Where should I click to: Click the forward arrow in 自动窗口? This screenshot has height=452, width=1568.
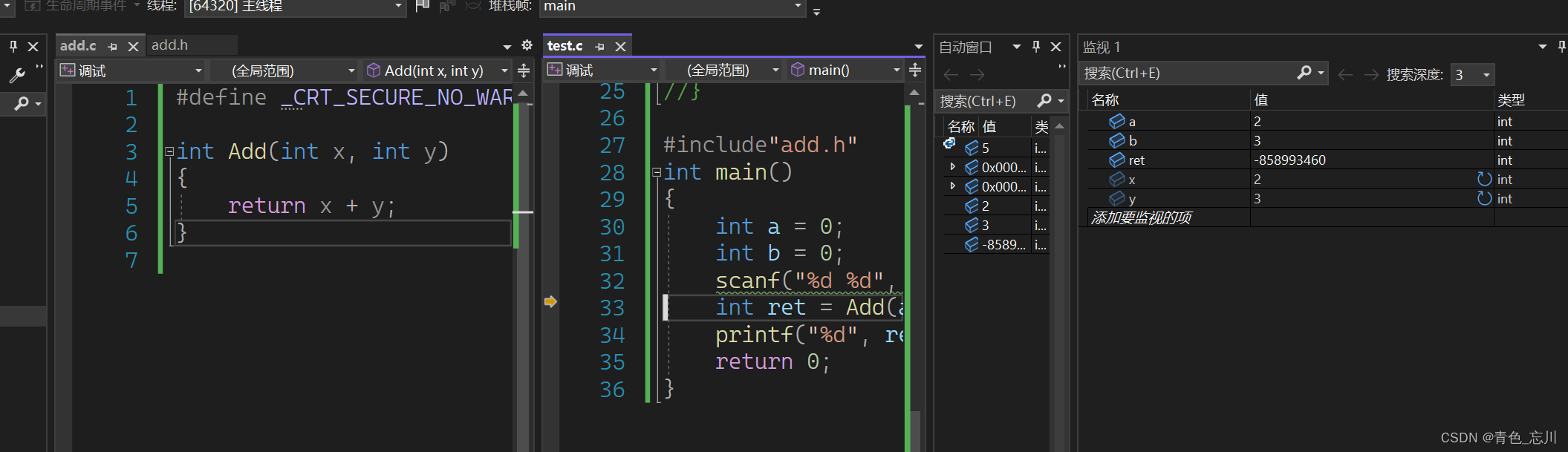coord(977,74)
